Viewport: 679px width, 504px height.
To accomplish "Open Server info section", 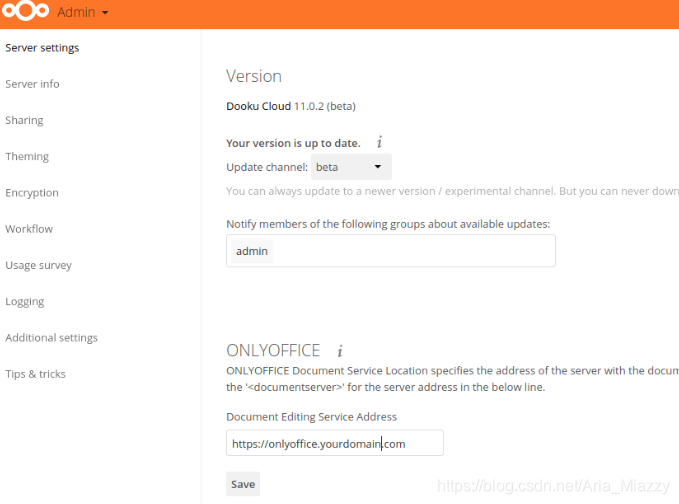I will 32,84.
